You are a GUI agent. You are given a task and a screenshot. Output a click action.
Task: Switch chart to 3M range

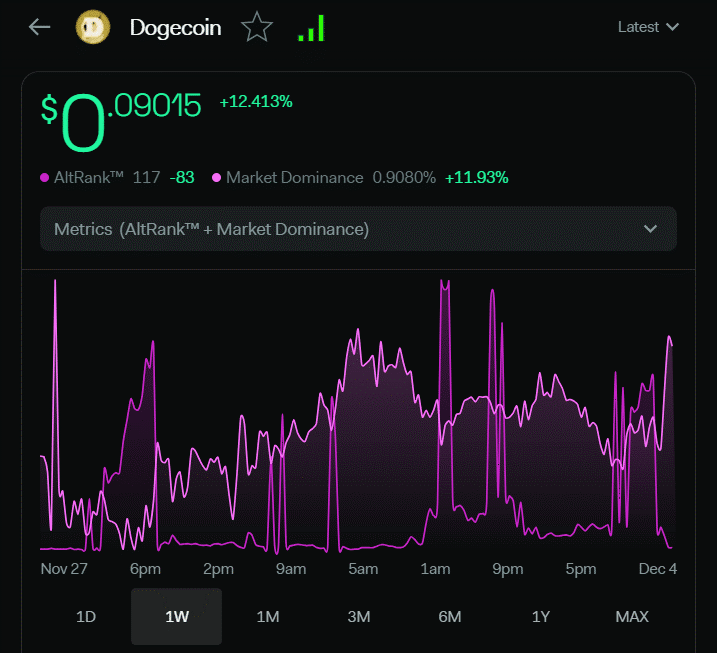coord(358,616)
